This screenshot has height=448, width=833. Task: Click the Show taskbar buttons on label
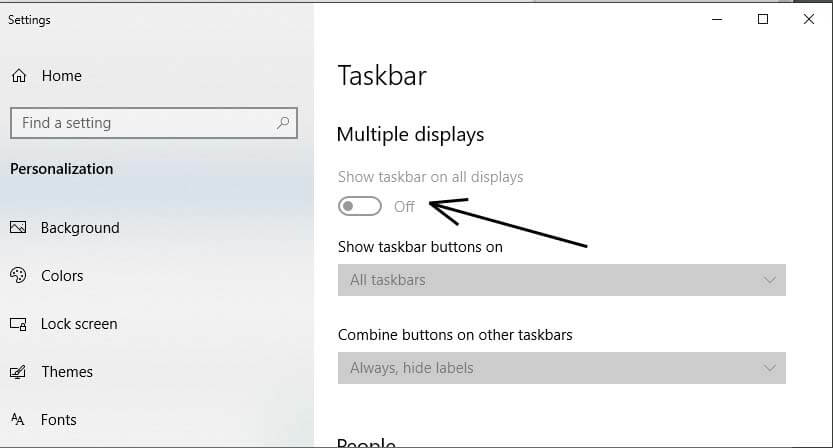coord(420,247)
